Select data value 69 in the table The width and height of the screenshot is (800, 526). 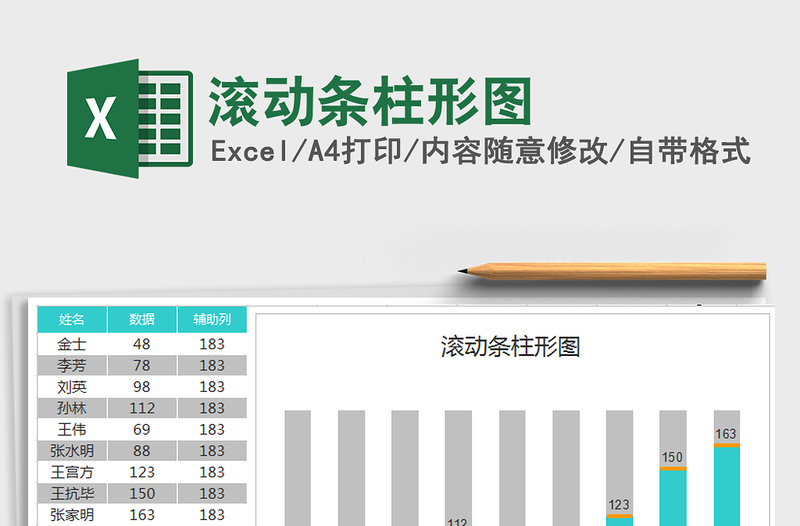pyautogui.click(x=142, y=430)
